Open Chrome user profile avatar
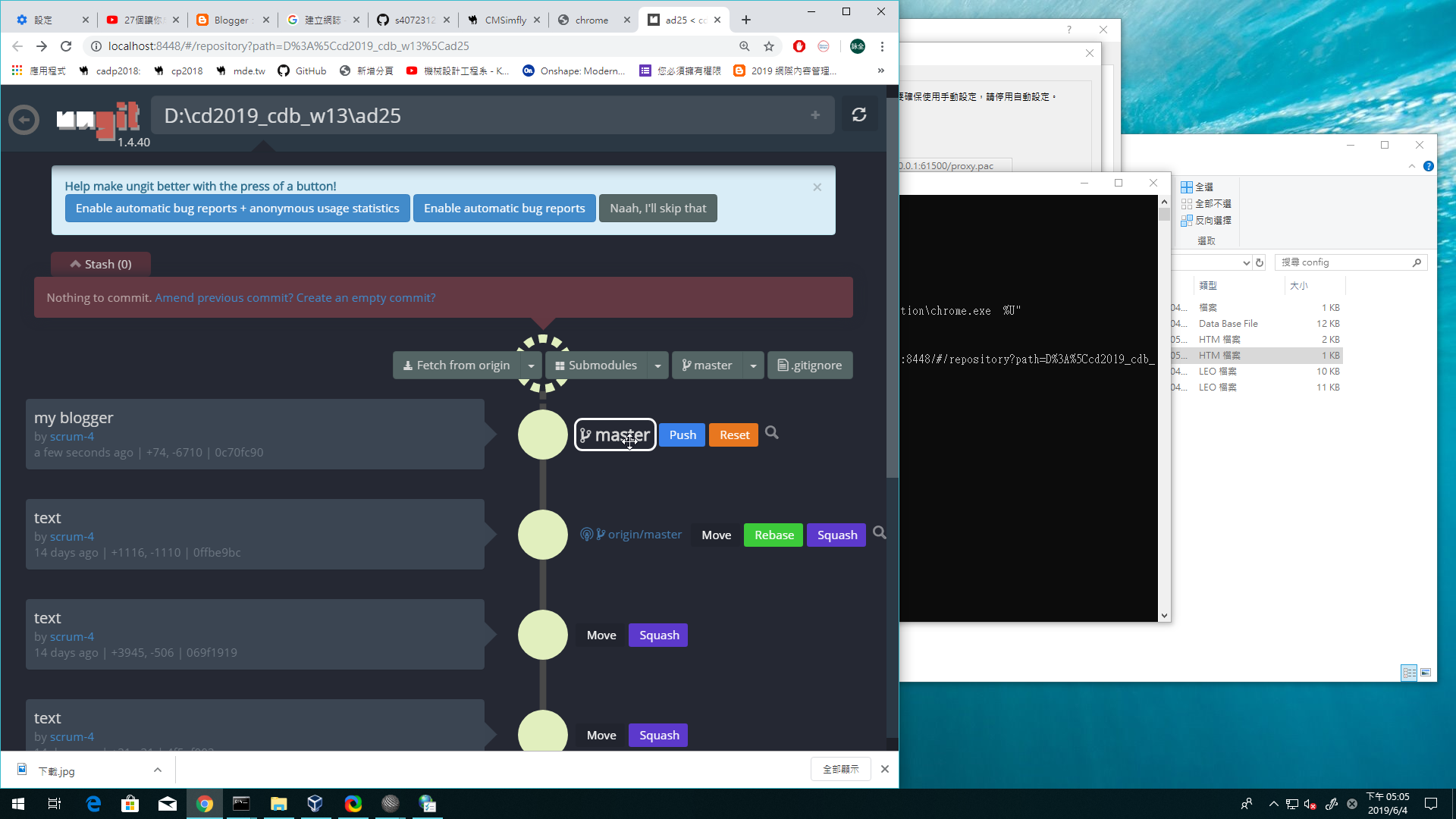This screenshot has width=1456, height=819. (x=858, y=46)
